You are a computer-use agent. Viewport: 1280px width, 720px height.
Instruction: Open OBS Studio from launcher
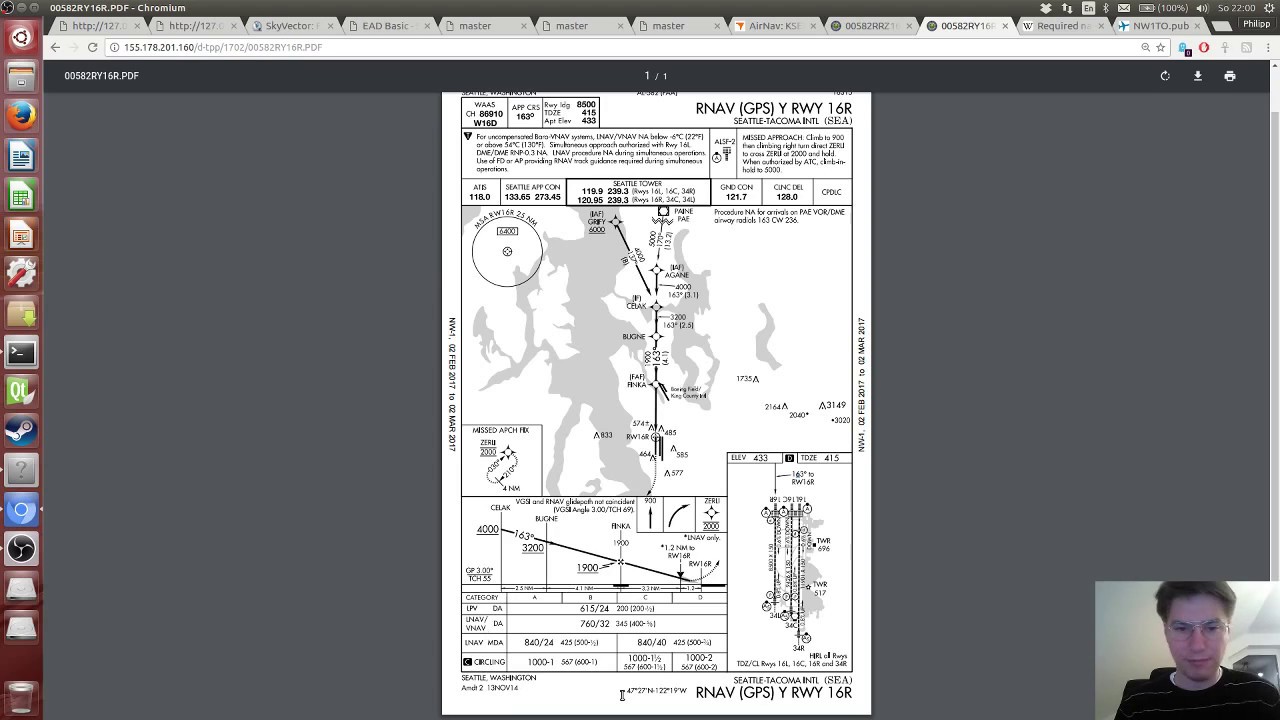point(21,549)
